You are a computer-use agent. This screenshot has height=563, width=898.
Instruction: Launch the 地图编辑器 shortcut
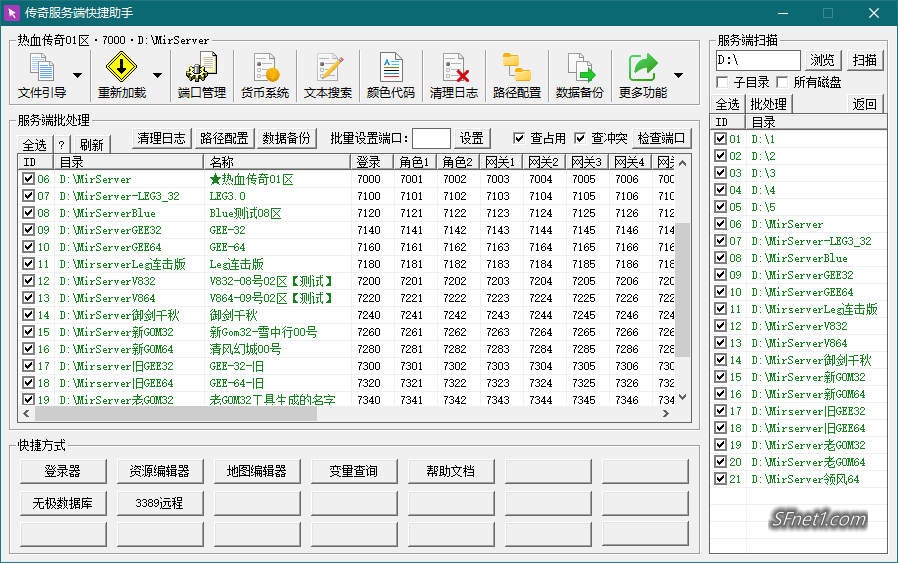(257, 471)
